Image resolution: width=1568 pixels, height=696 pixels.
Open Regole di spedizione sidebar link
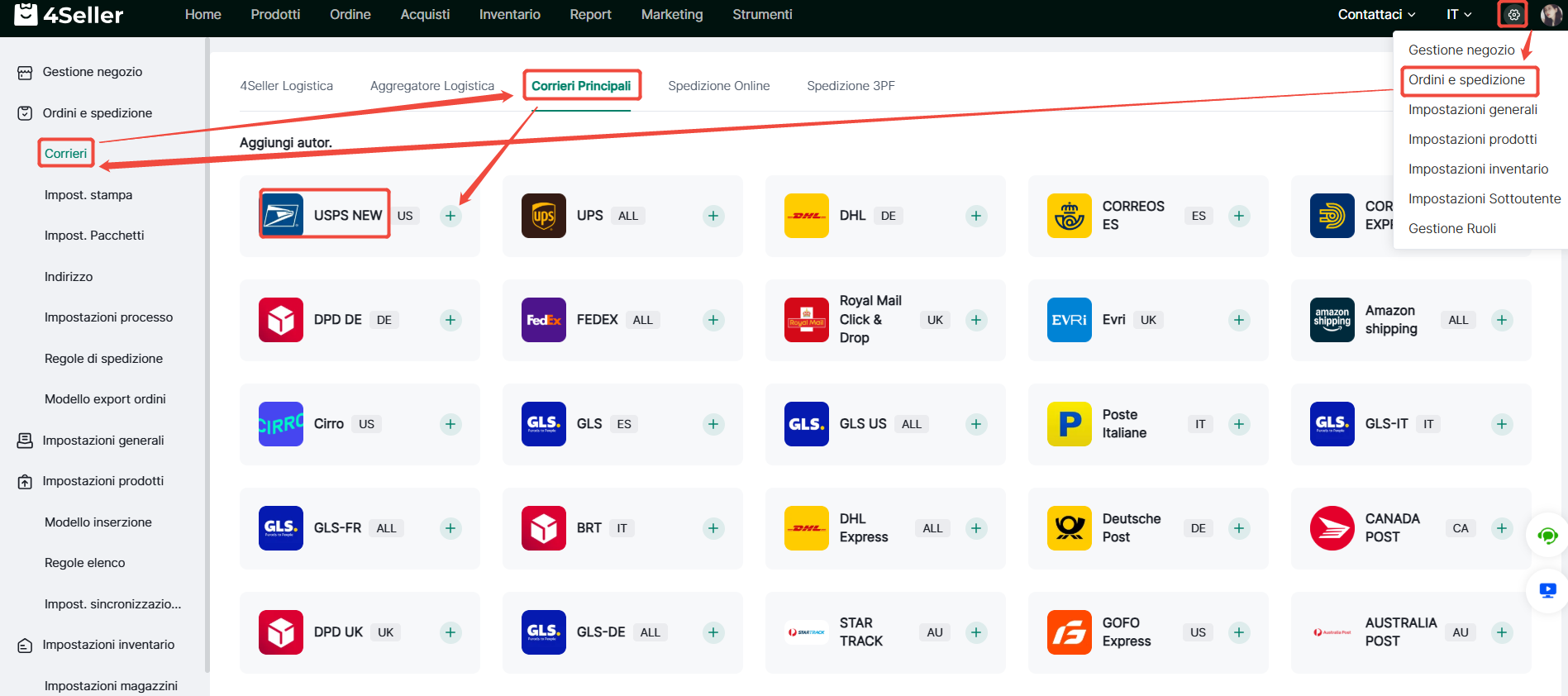103,359
